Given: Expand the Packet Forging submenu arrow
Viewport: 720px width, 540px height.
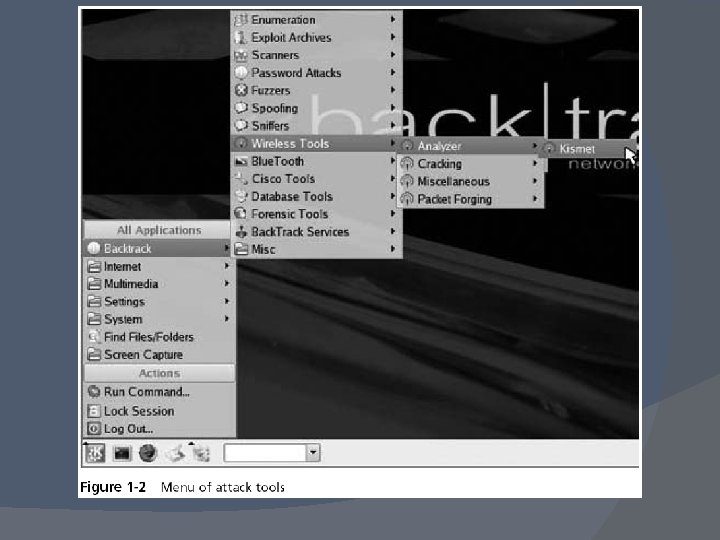Looking at the screenshot, I should tap(535, 199).
